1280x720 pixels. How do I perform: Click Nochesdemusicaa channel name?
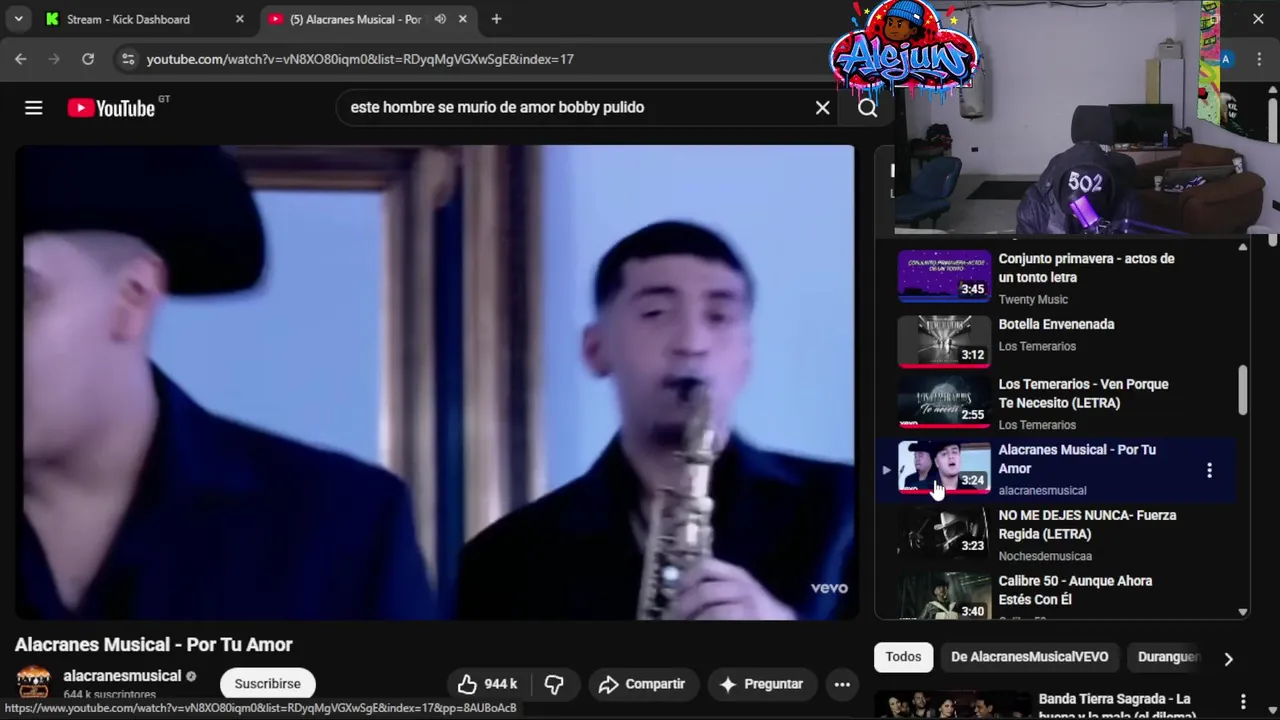coord(1045,556)
